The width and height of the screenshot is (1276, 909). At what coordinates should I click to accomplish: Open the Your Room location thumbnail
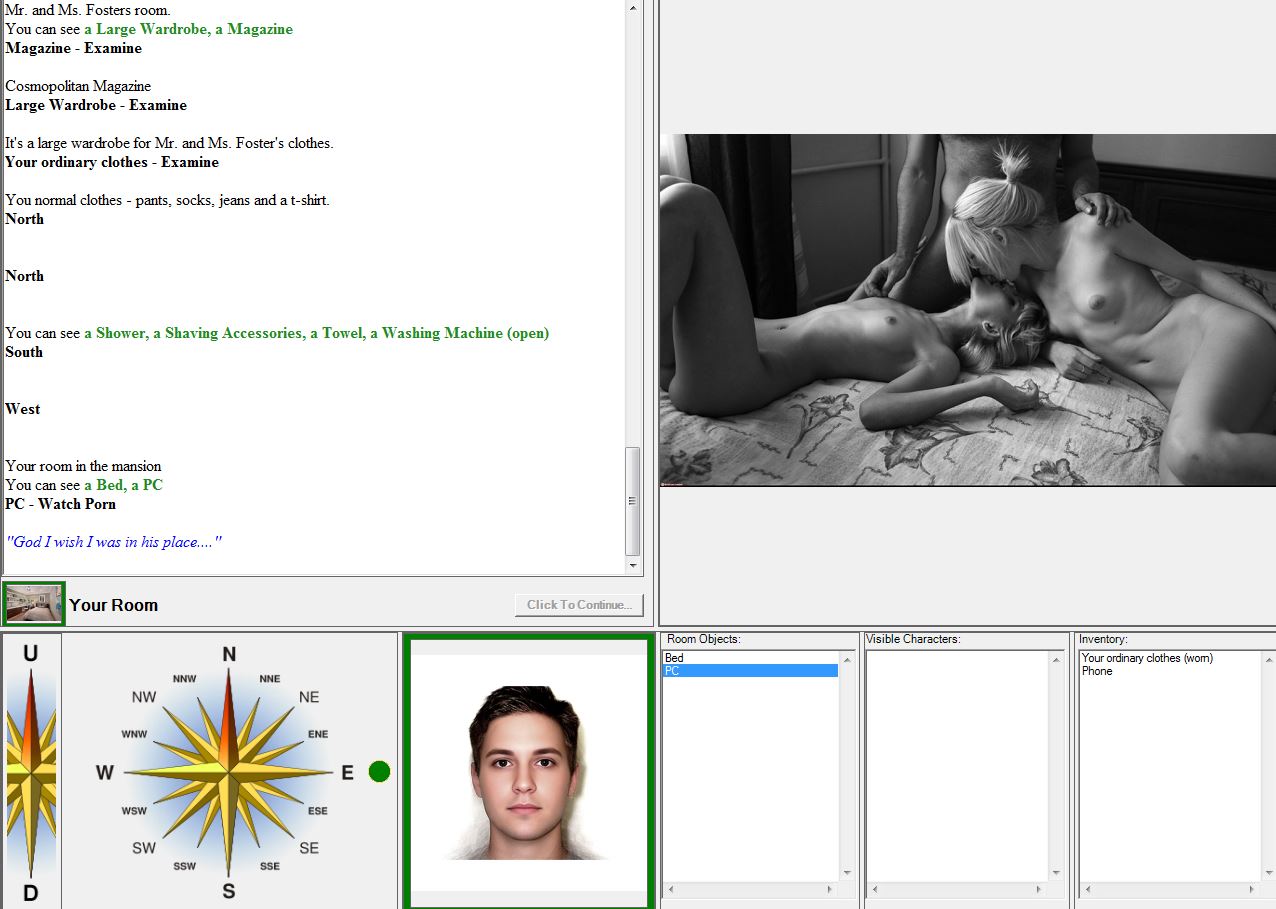click(x=34, y=604)
